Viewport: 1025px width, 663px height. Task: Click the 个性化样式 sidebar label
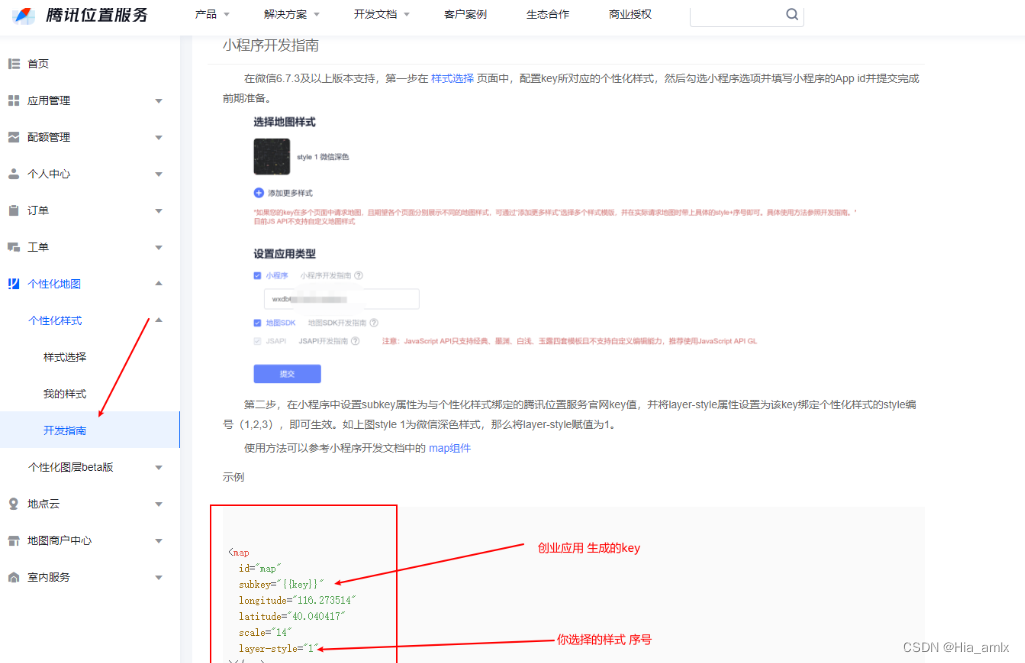coord(55,320)
